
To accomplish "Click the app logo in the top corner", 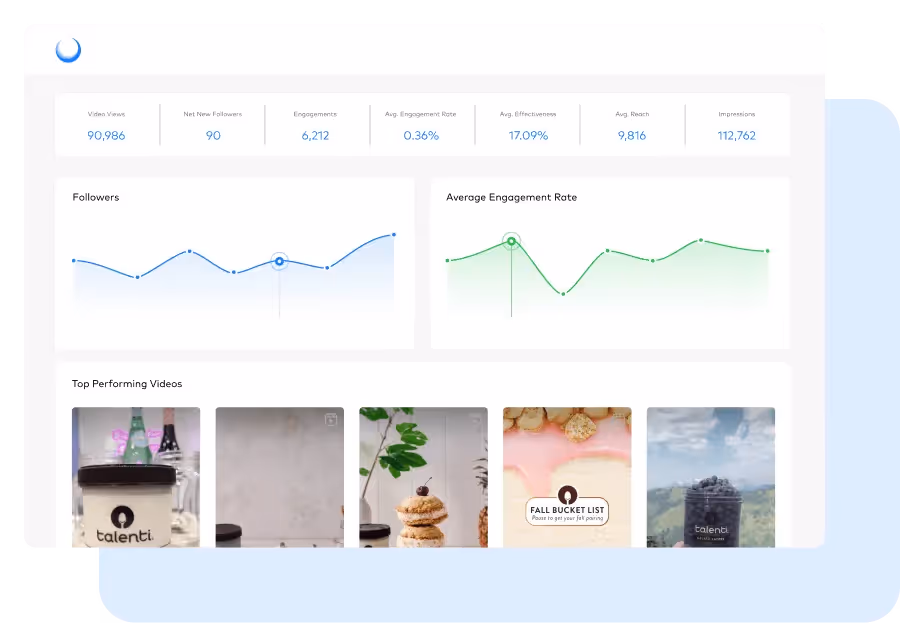I will (67, 48).
